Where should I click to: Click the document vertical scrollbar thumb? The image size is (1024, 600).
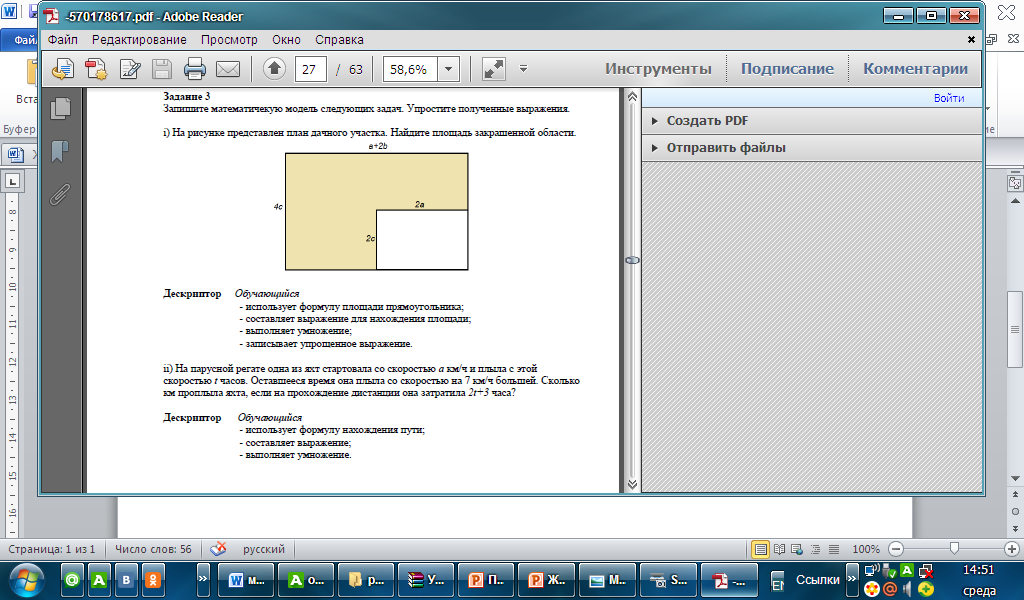(x=632, y=260)
